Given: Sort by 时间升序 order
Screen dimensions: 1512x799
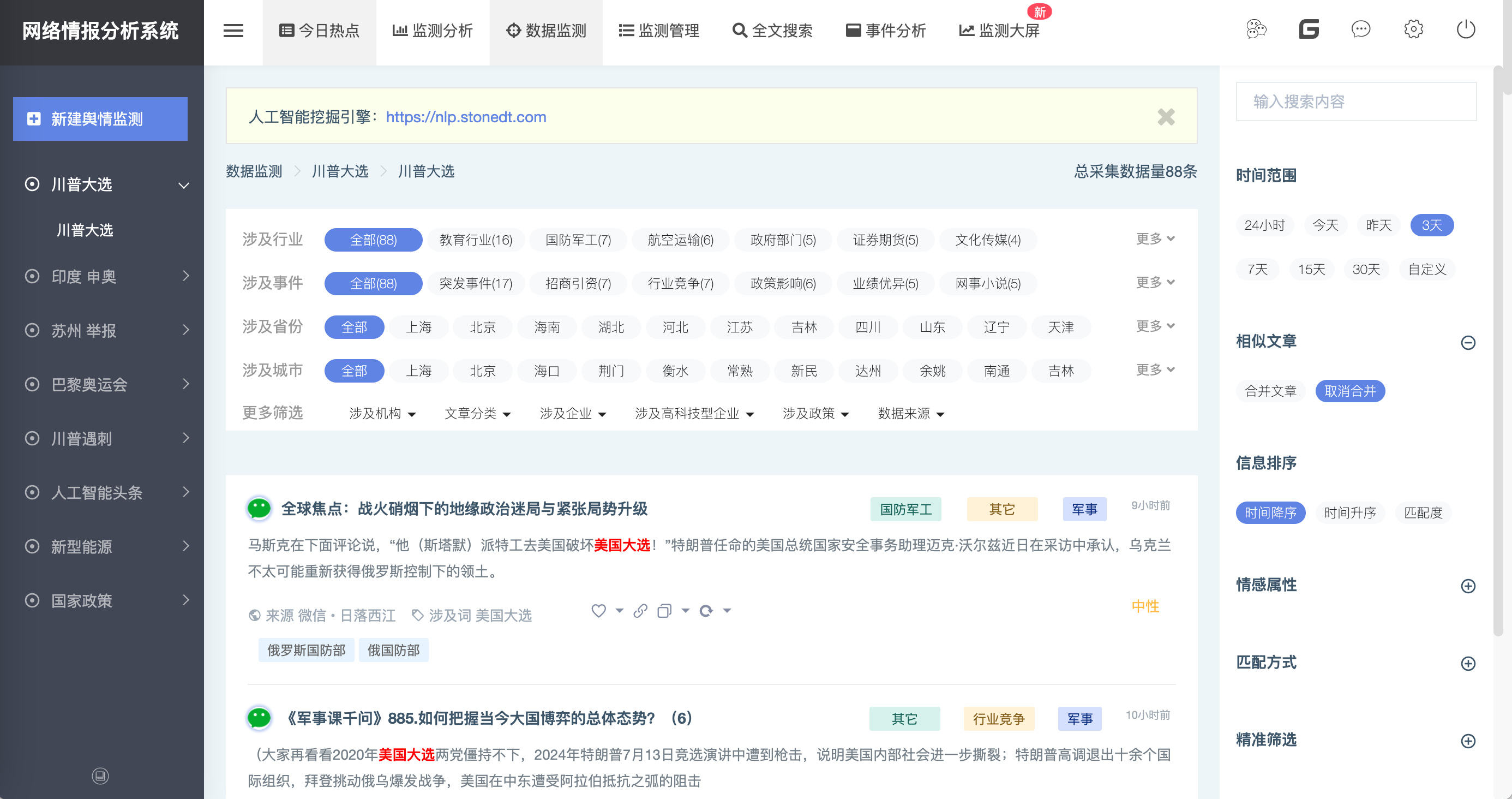Looking at the screenshot, I should pos(1349,513).
